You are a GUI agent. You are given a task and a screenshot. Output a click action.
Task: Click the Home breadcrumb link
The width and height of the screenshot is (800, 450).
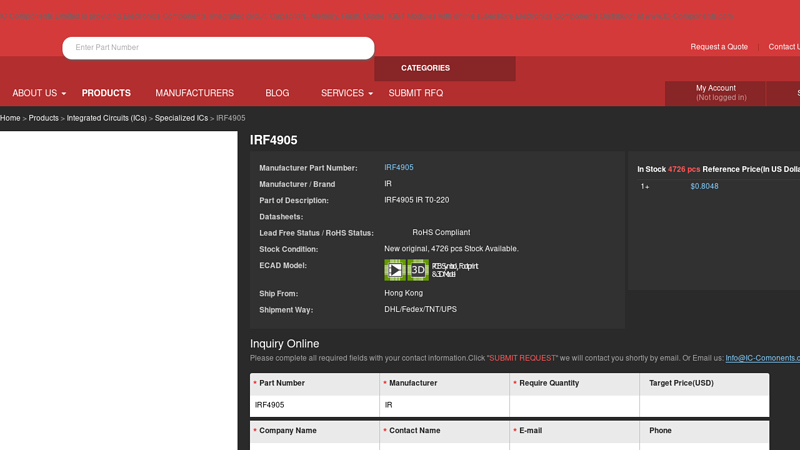[x=10, y=118]
